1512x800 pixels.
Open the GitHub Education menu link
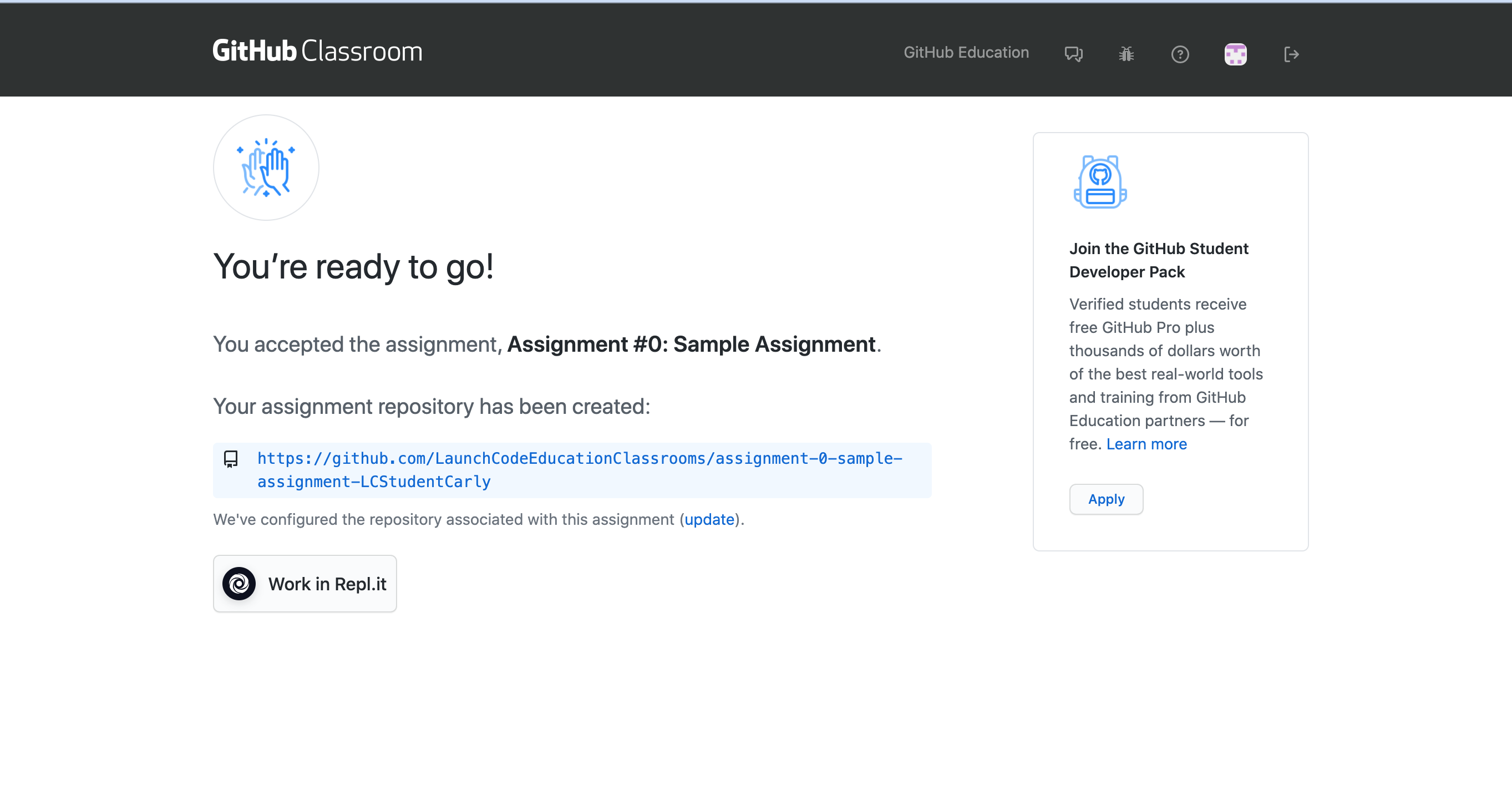coord(966,52)
